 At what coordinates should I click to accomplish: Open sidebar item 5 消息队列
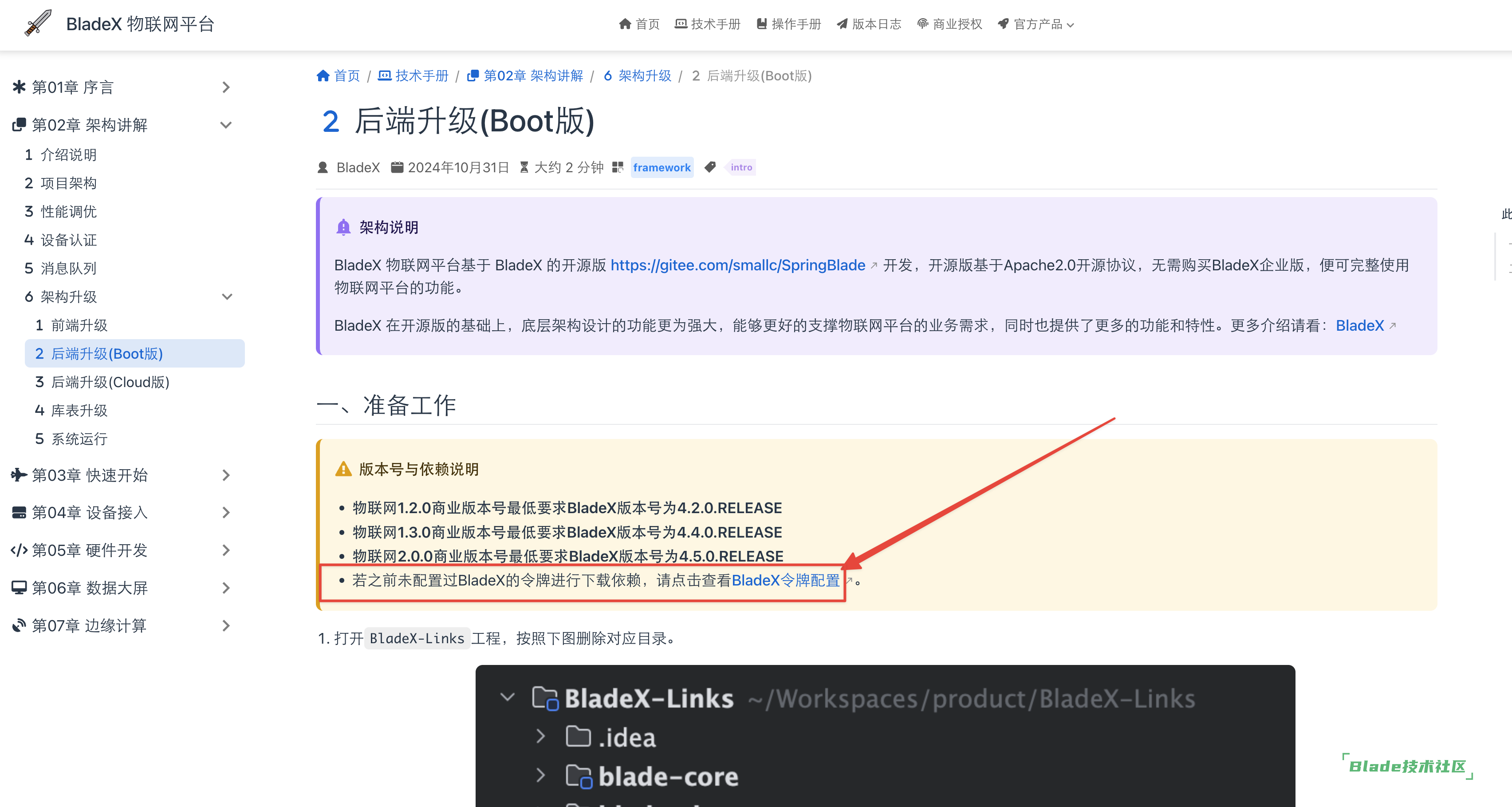[61, 269]
